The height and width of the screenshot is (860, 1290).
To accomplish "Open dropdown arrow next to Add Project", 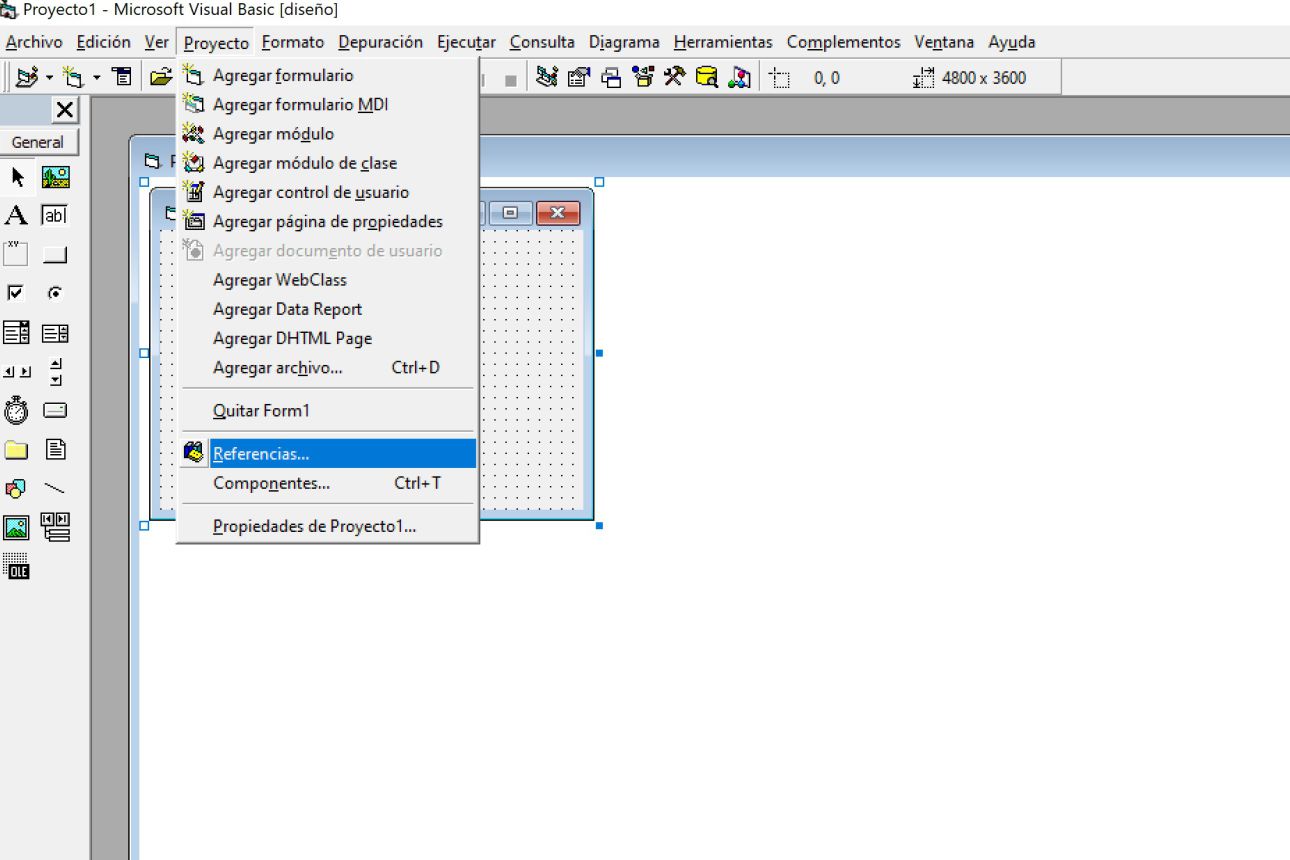I will 49,77.
